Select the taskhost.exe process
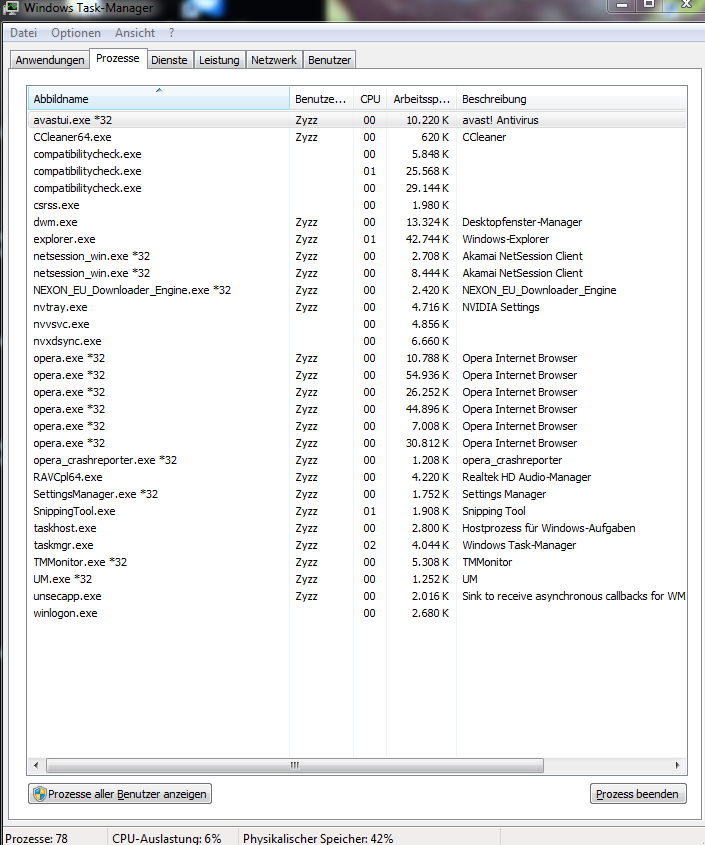 coord(357,528)
